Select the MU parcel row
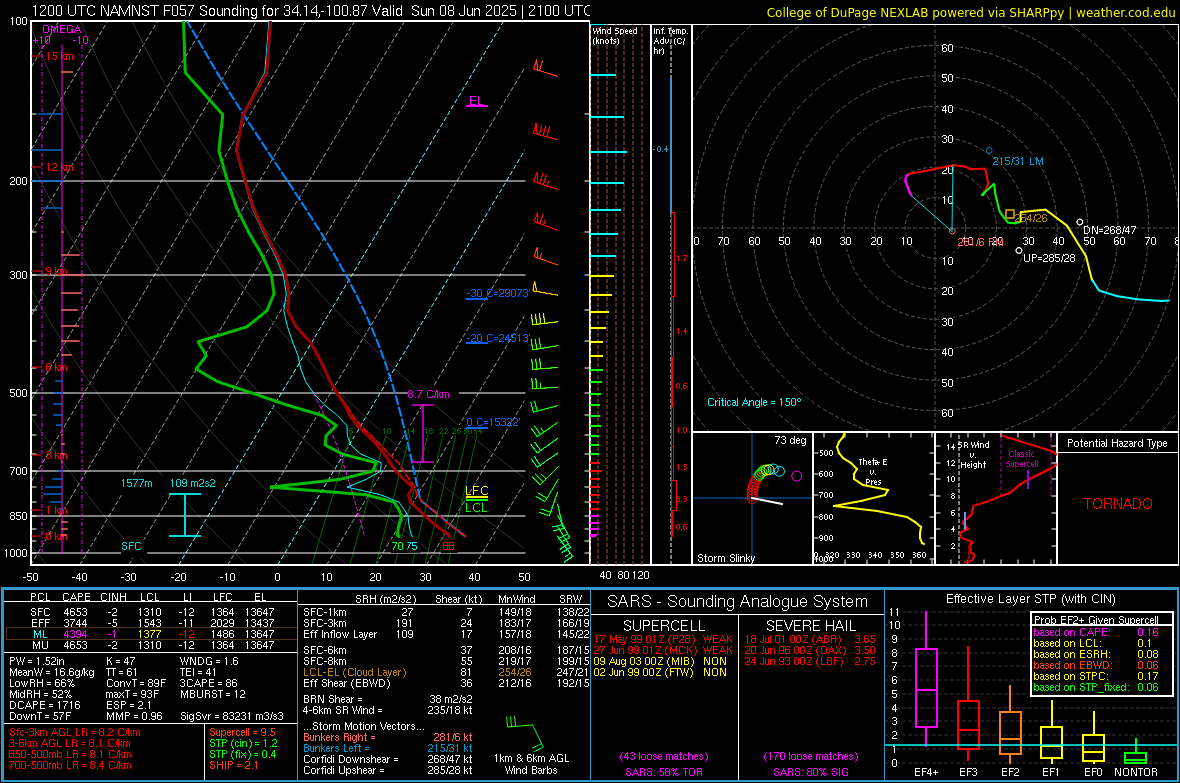1180x783 pixels. point(151,645)
